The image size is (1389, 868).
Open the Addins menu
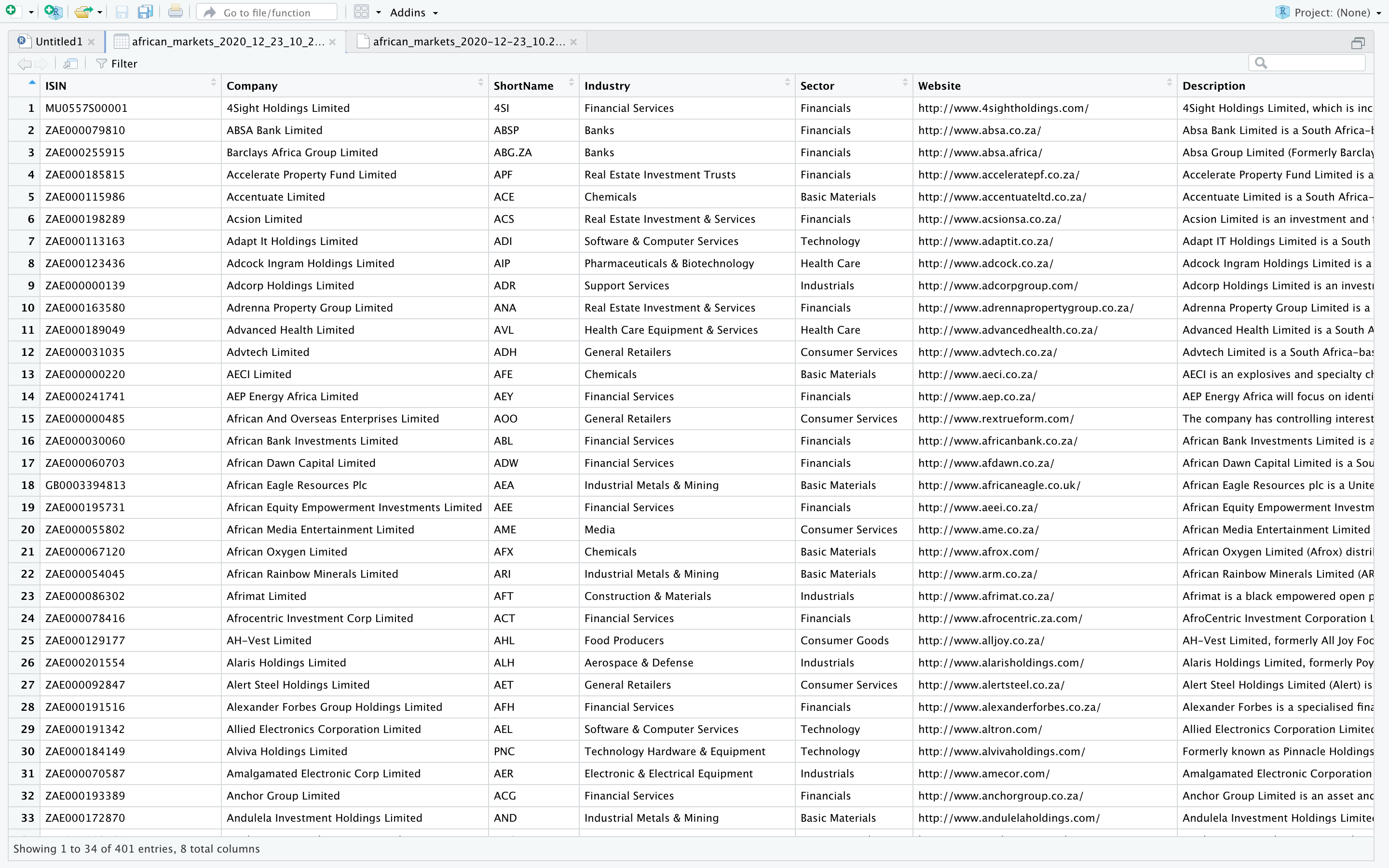413,12
